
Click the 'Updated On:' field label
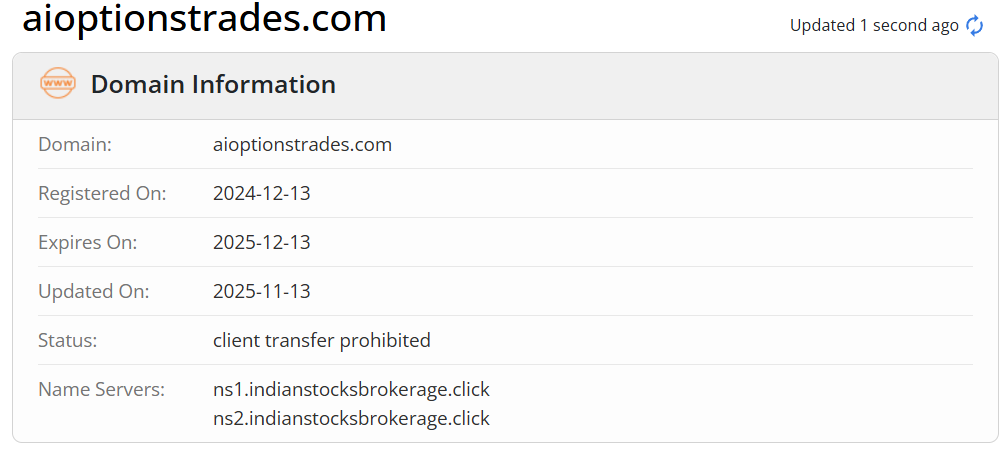coord(94,292)
